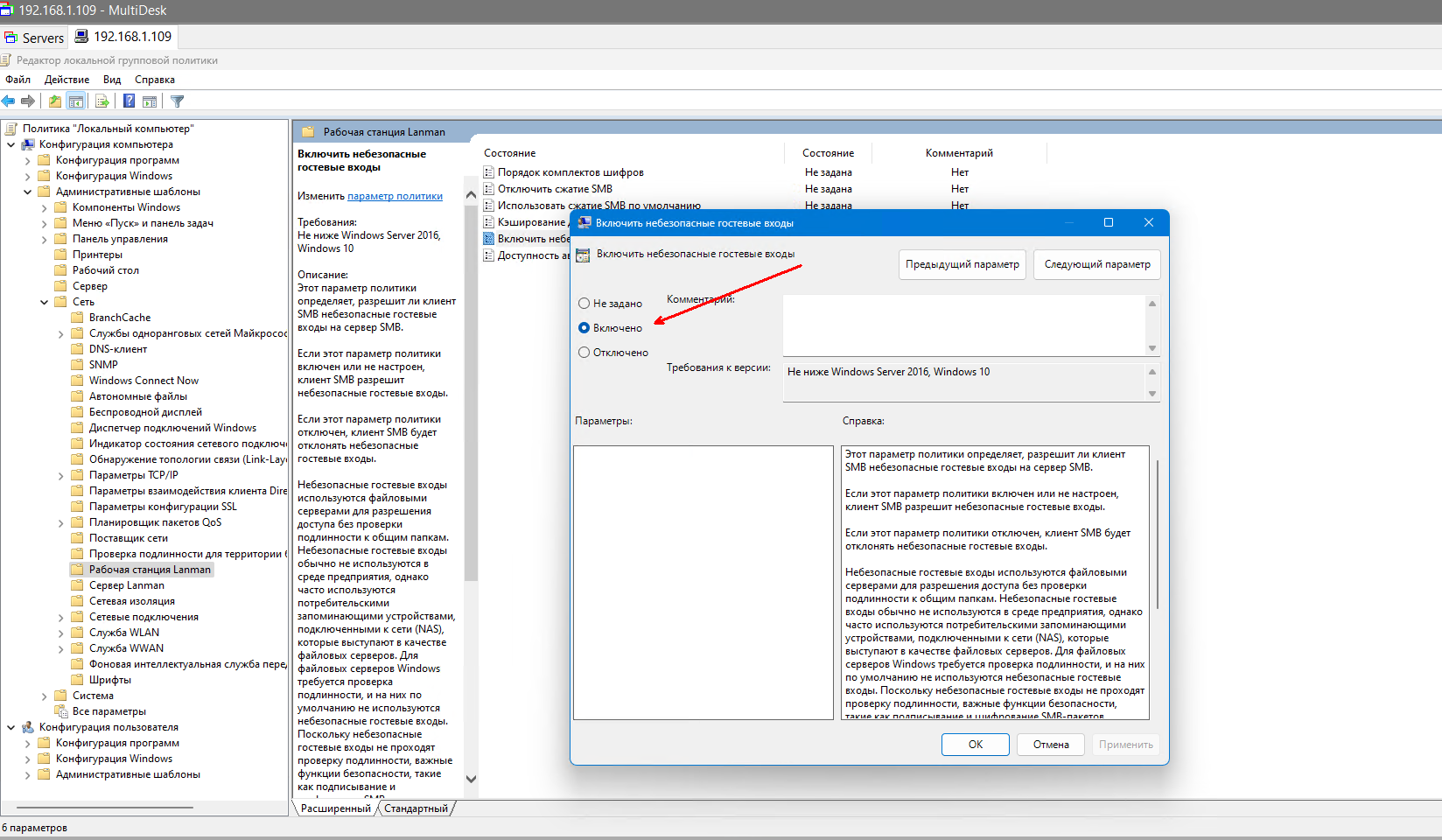Click the Up one level folder icon
The height and width of the screenshot is (840, 1442).
55,101
